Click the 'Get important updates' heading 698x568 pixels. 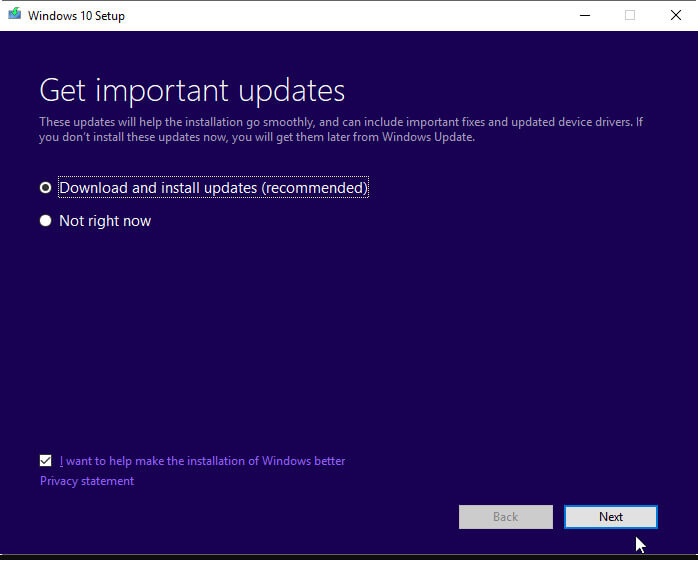point(192,91)
